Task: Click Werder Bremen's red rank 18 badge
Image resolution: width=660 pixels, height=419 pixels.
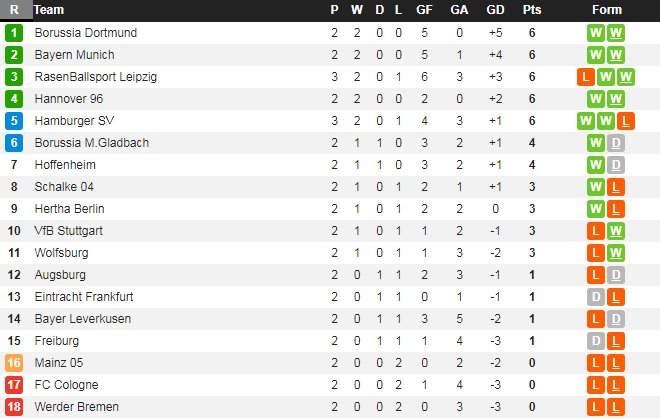Action: click(x=14, y=407)
